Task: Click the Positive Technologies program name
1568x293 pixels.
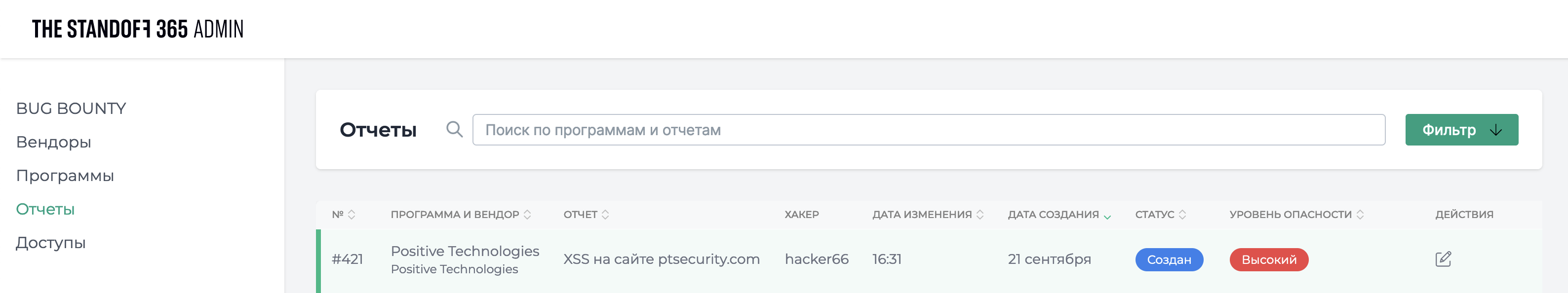Action: click(465, 251)
